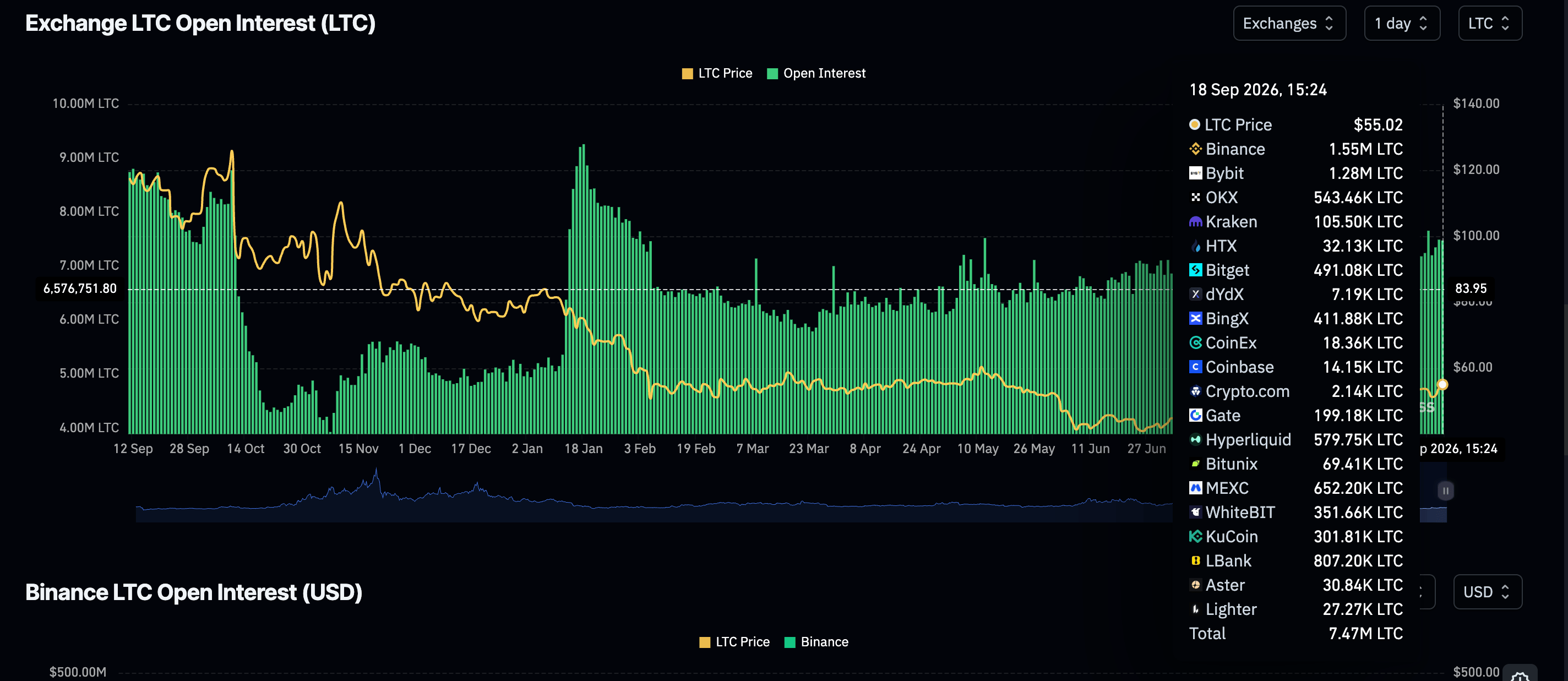Screen dimensions: 1568x681
Task: Click MEXC's 652.20K LTC value
Action: tap(1358, 488)
